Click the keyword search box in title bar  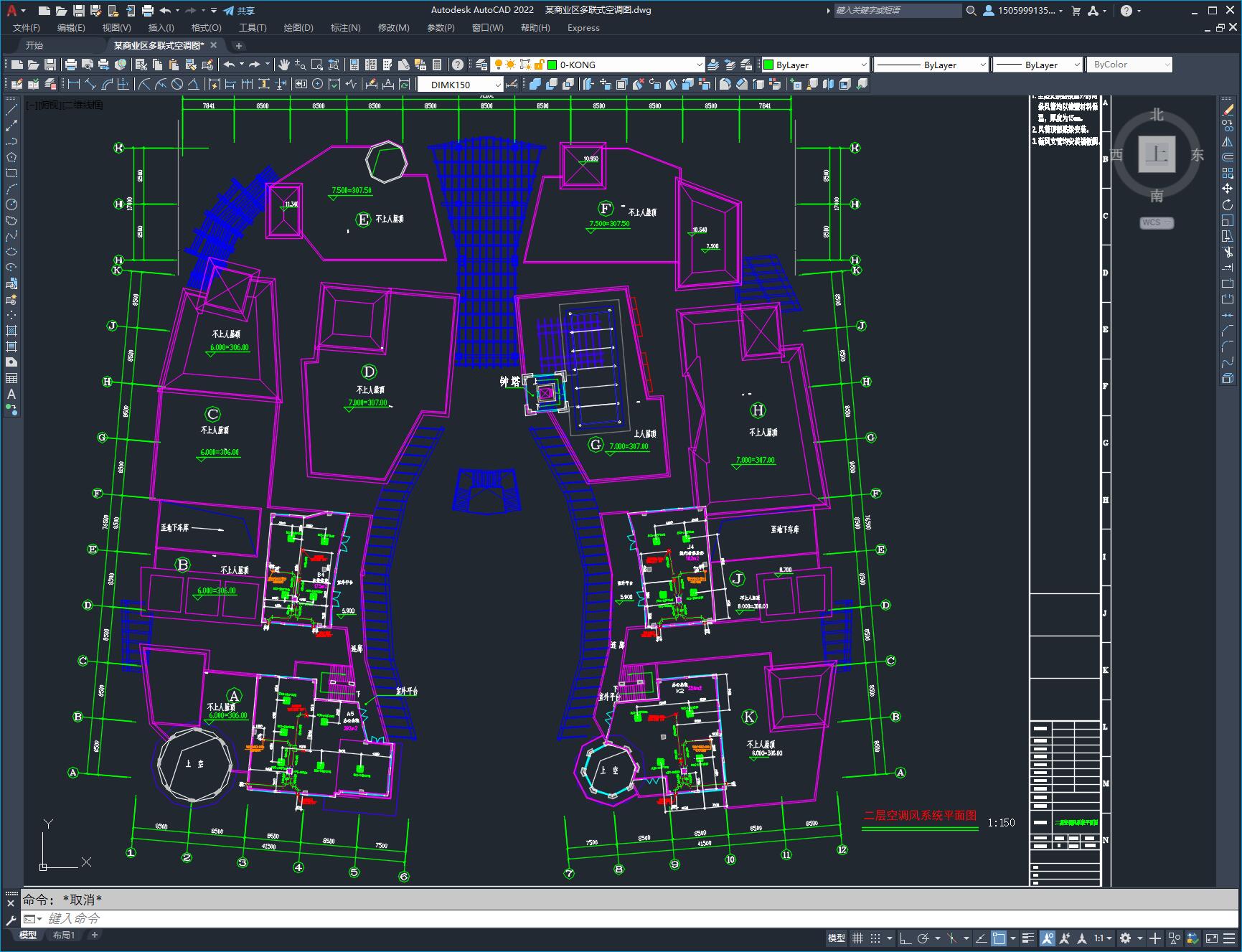pyautogui.click(x=898, y=10)
